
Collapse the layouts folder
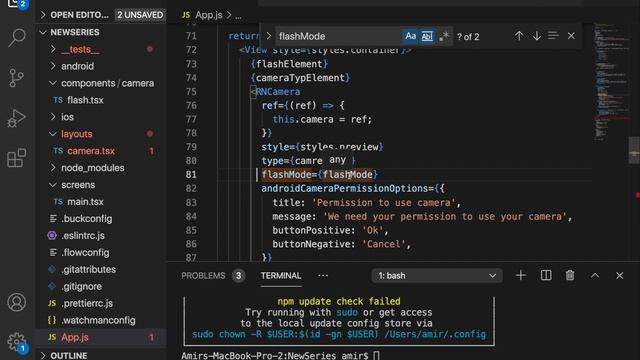pos(102,134)
